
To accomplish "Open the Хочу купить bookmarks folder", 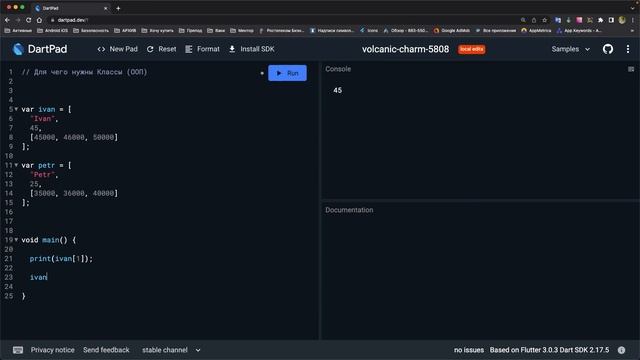I will click(x=157, y=31).
